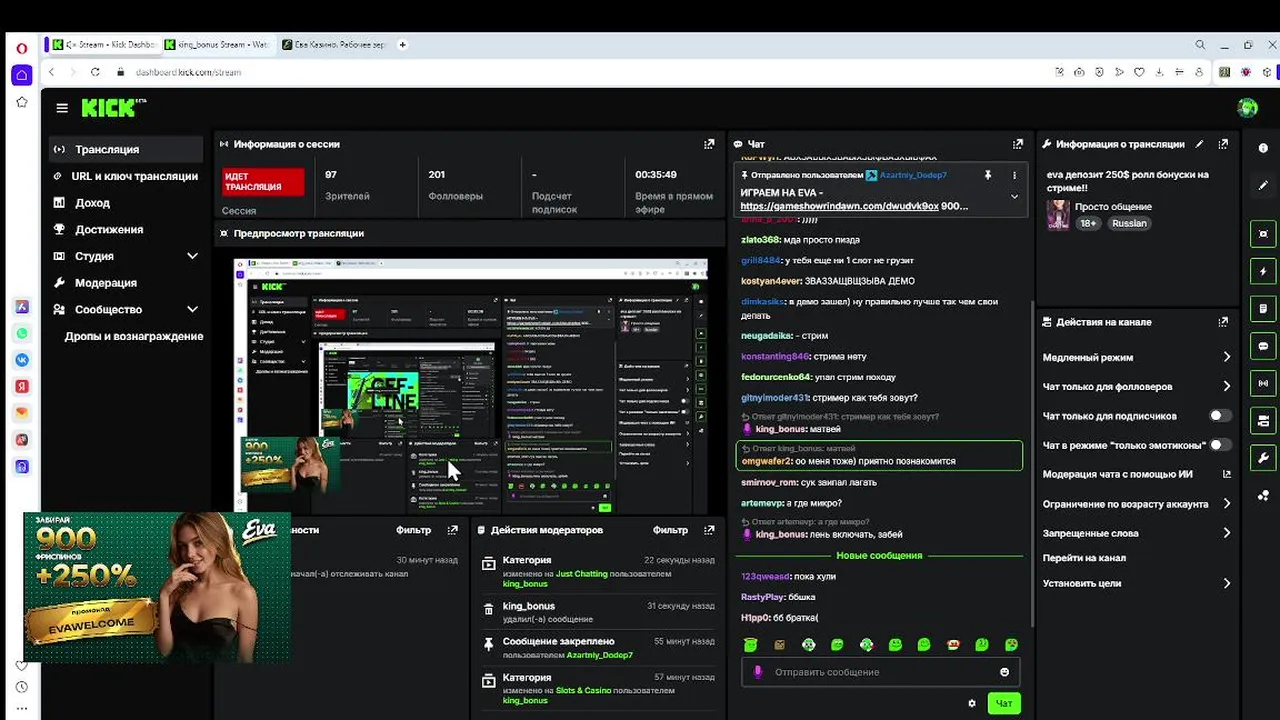Insert the first green emote above the message box
The width and height of the screenshot is (1280, 720).
750,645
